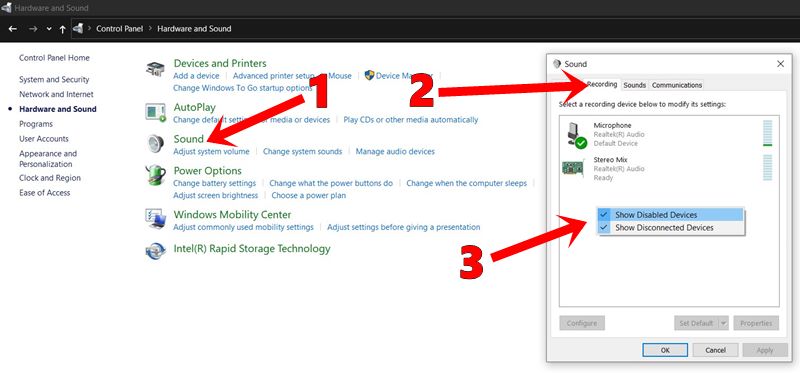Click Hardware and Sound breadcrumb segment

pos(194,29)
